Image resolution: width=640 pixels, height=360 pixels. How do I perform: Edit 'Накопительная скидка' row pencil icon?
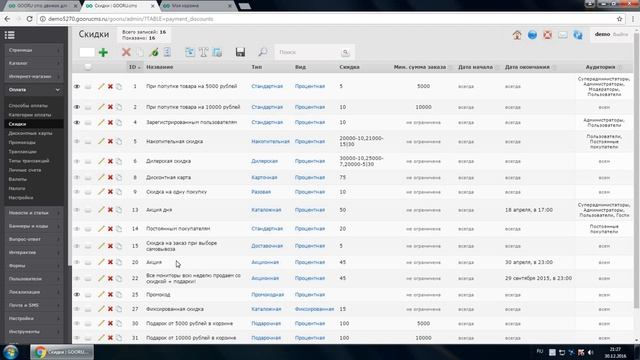[x=101, y=141]
